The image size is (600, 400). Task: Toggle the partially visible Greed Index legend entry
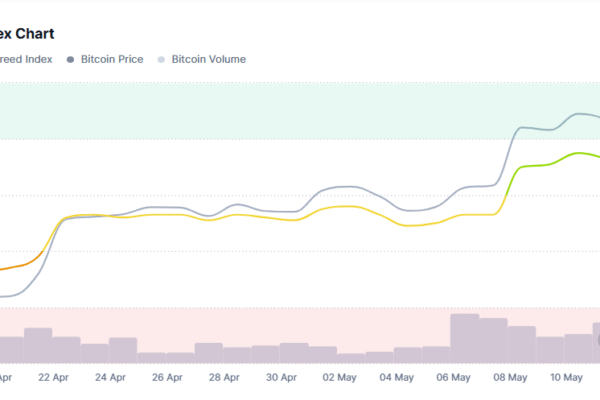pyautogui.click(x=26, y=59)
